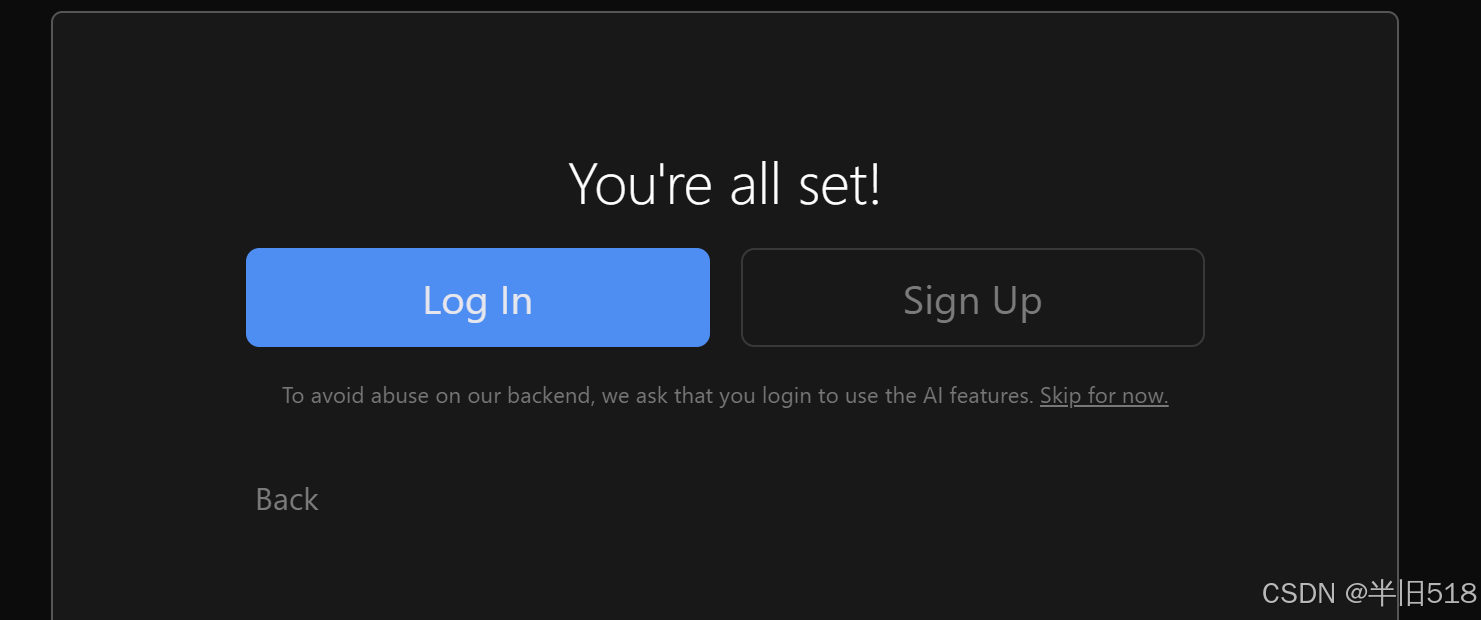Click the empty panel area below Back
Image resolution: width=1481 pixels, height=620 pixels.
[x=724, y=570]
